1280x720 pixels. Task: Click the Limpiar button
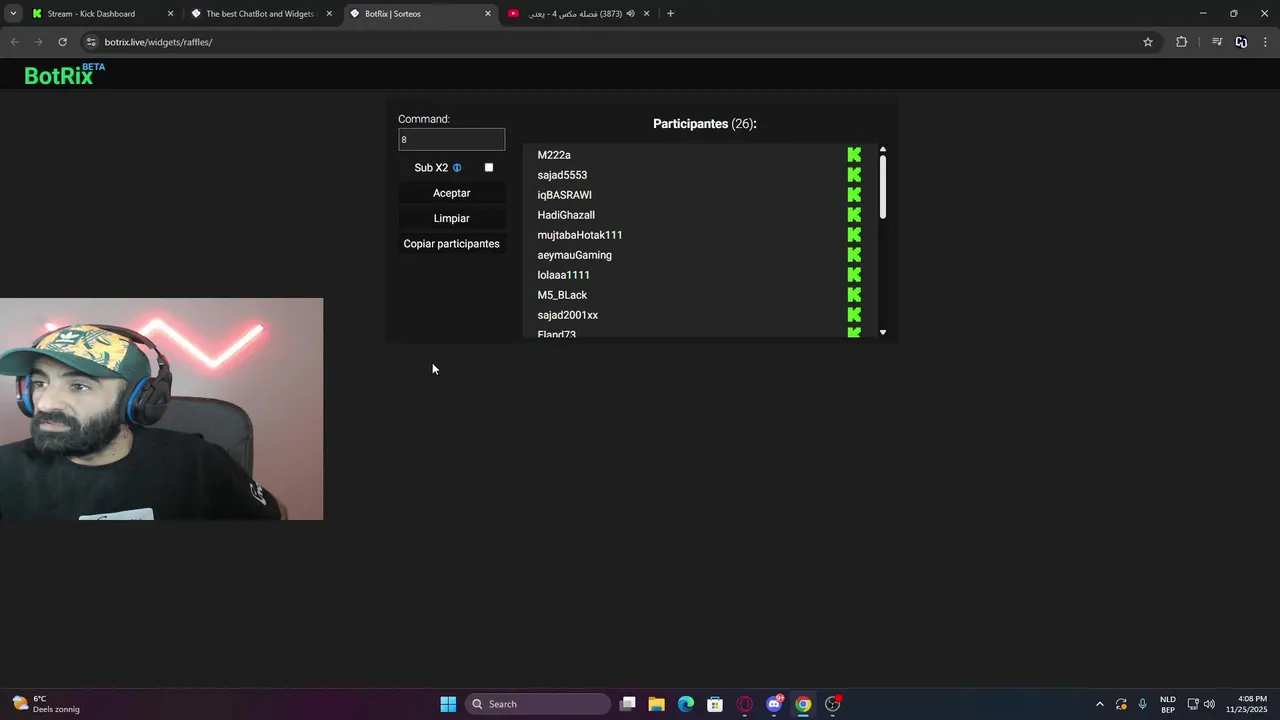tap(451, 218)
